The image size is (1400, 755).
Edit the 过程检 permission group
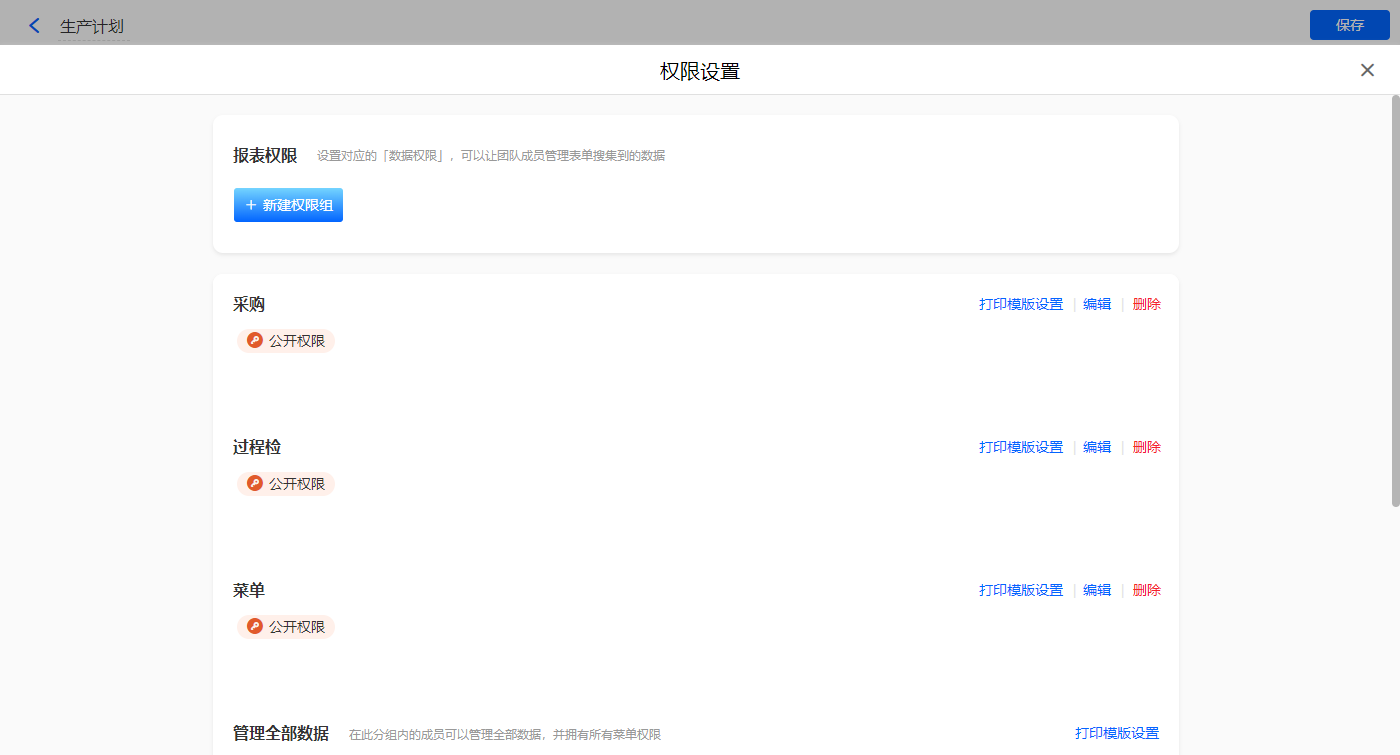pyautogui.click(x=1097, y=447)
